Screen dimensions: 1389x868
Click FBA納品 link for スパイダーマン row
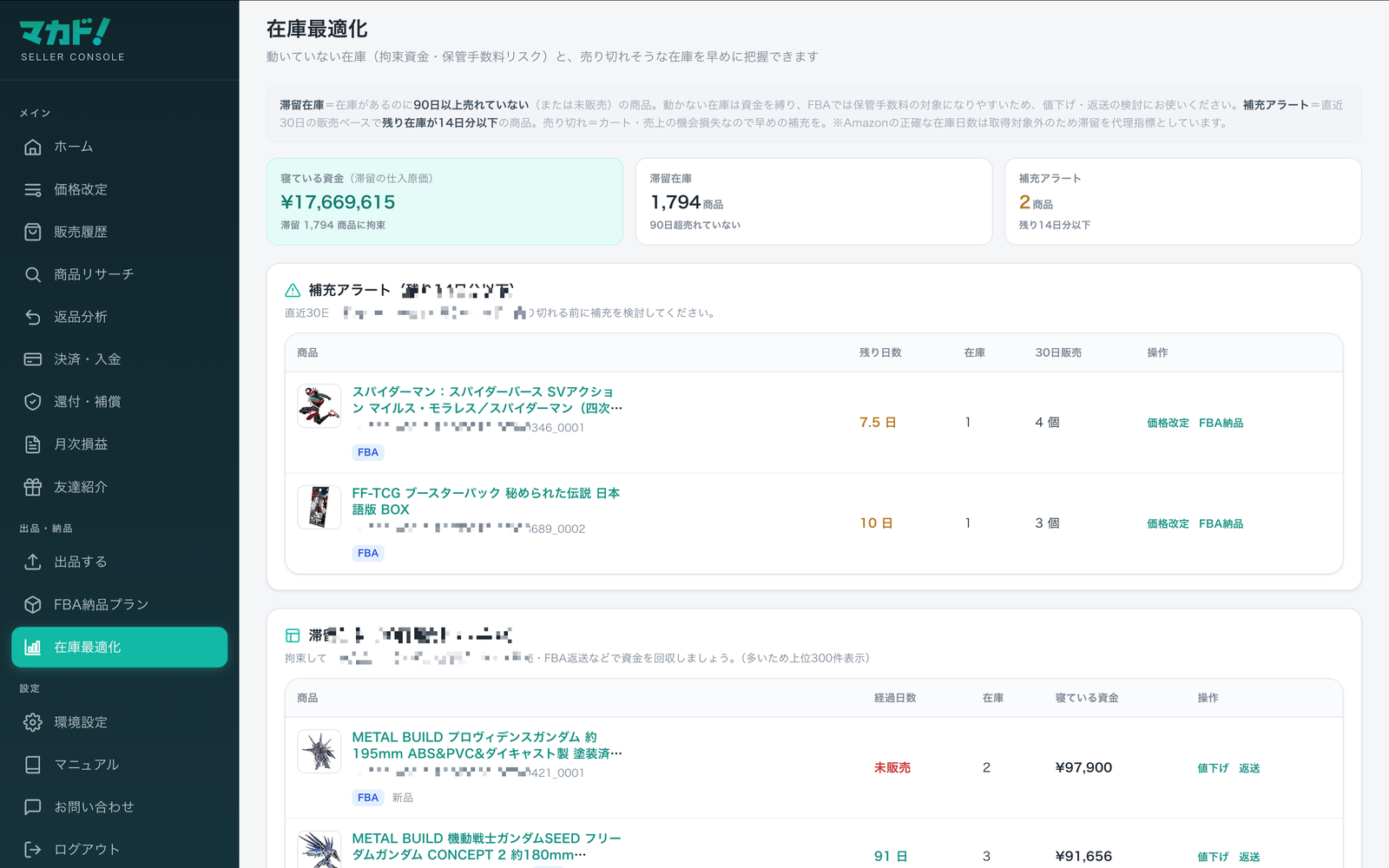(1221, 423)
